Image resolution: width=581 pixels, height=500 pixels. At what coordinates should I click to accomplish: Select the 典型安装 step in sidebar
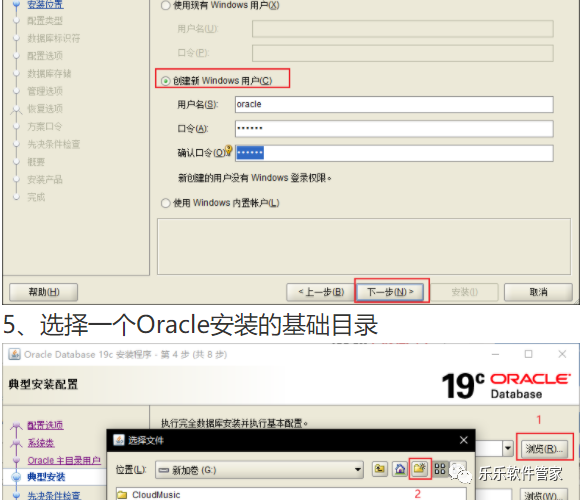[x=46, y=477]
